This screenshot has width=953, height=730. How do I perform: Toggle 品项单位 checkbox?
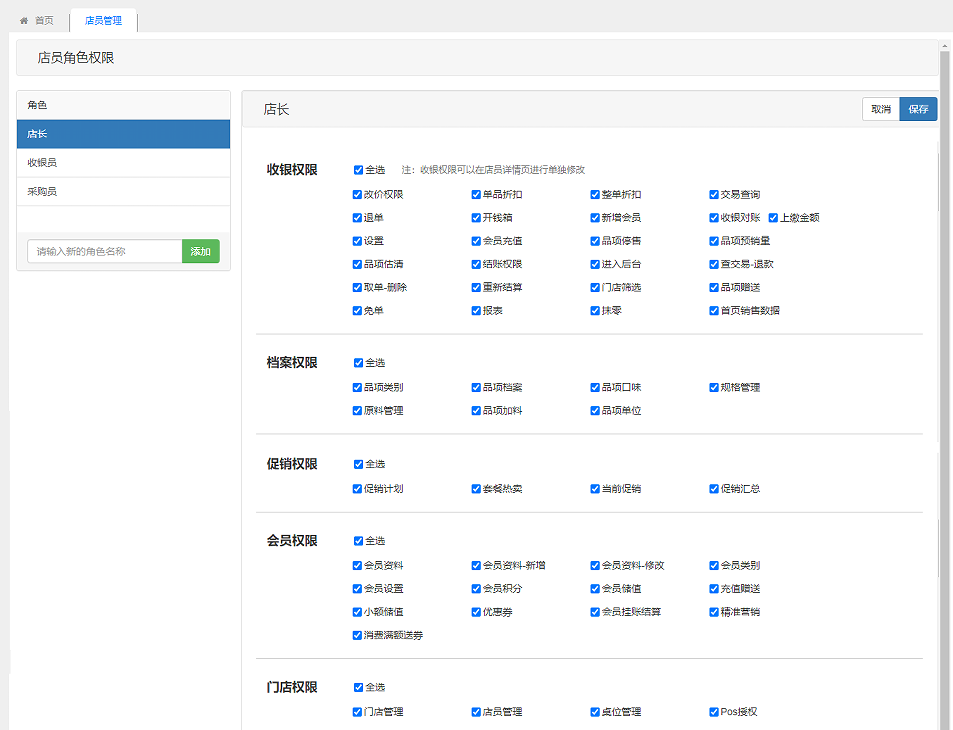(x=595, y=410)
